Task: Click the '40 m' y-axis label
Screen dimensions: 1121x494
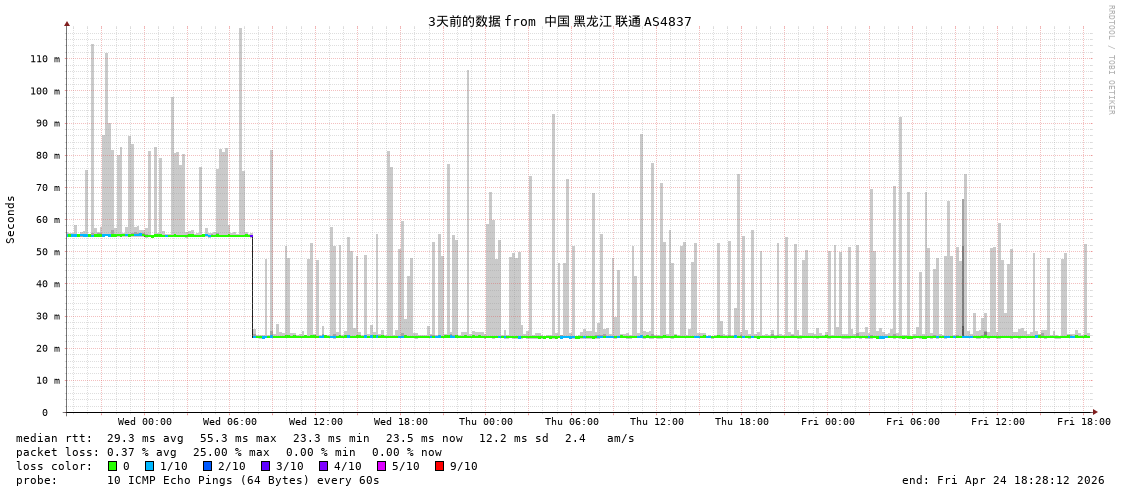Action: click(x=49, y=284)
